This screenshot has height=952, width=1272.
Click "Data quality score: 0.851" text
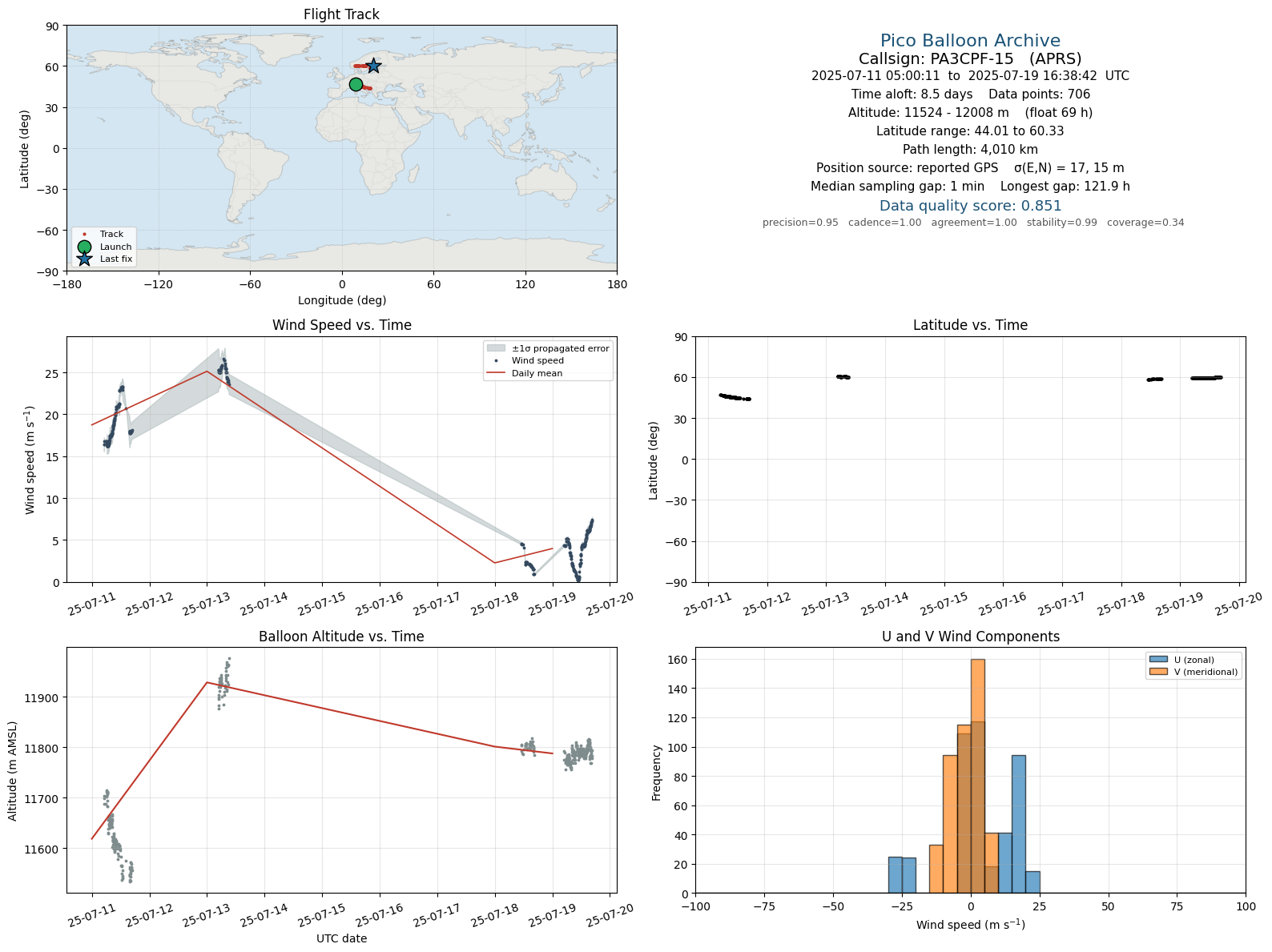click(970, 206)
